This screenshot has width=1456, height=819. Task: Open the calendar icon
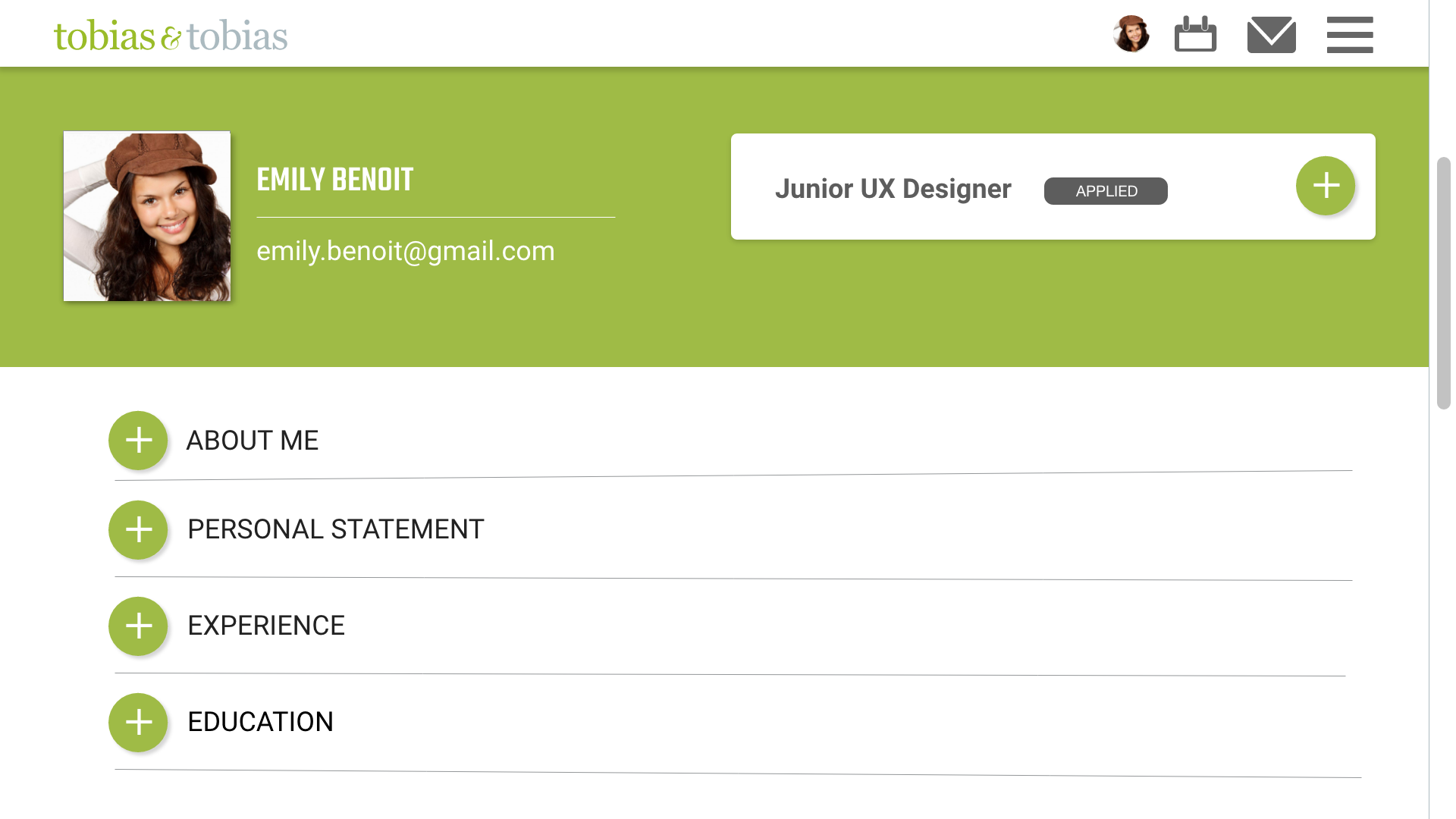1195,35
